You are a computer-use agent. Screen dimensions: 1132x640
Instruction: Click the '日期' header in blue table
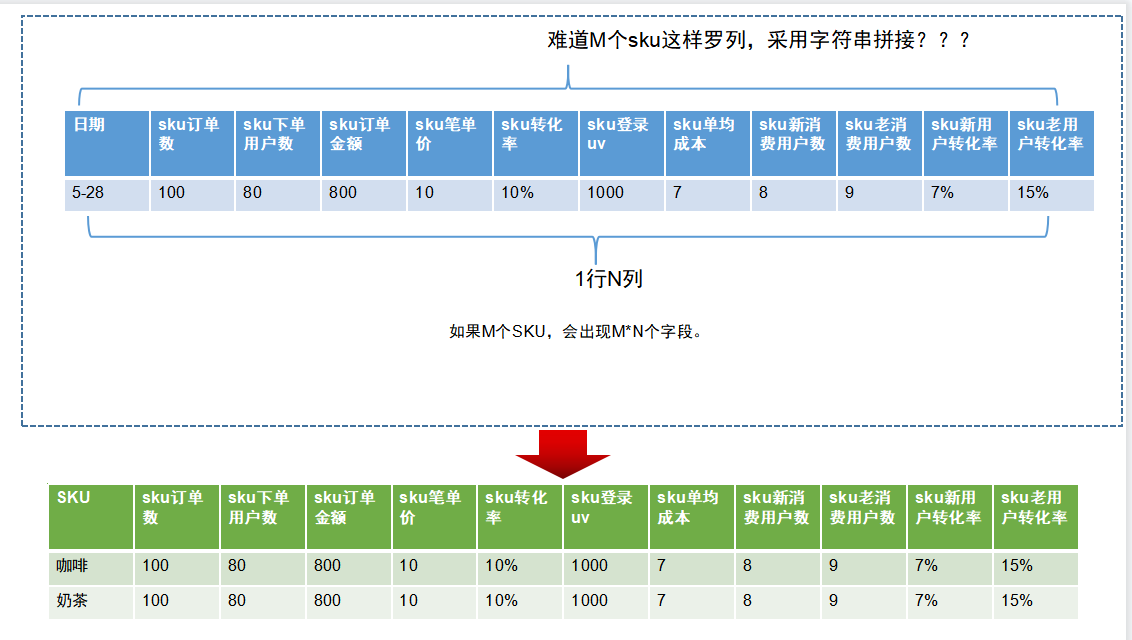coord(106,143)
